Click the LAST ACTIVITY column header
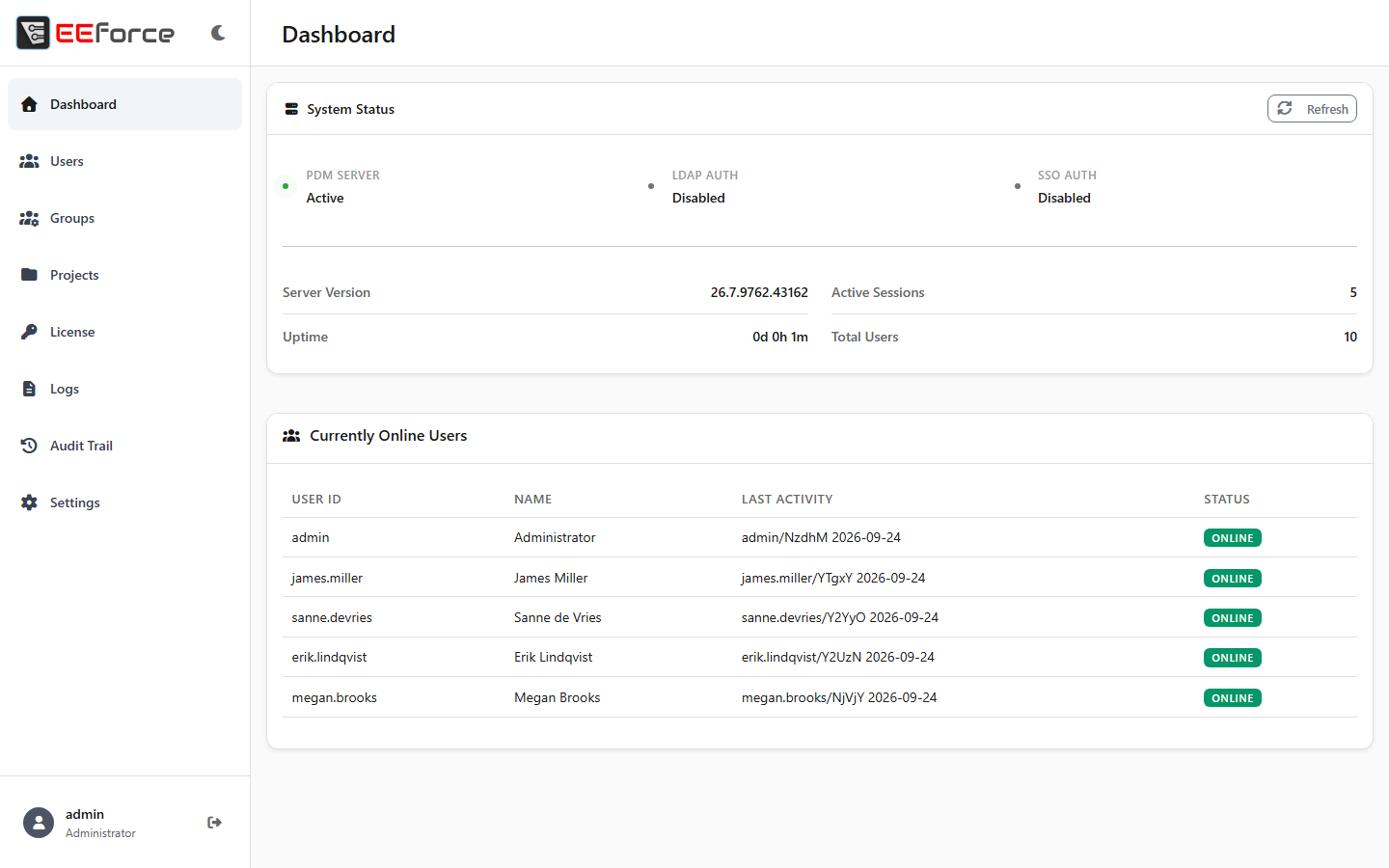The image size is (1389, 868). [x=787, y=500]
